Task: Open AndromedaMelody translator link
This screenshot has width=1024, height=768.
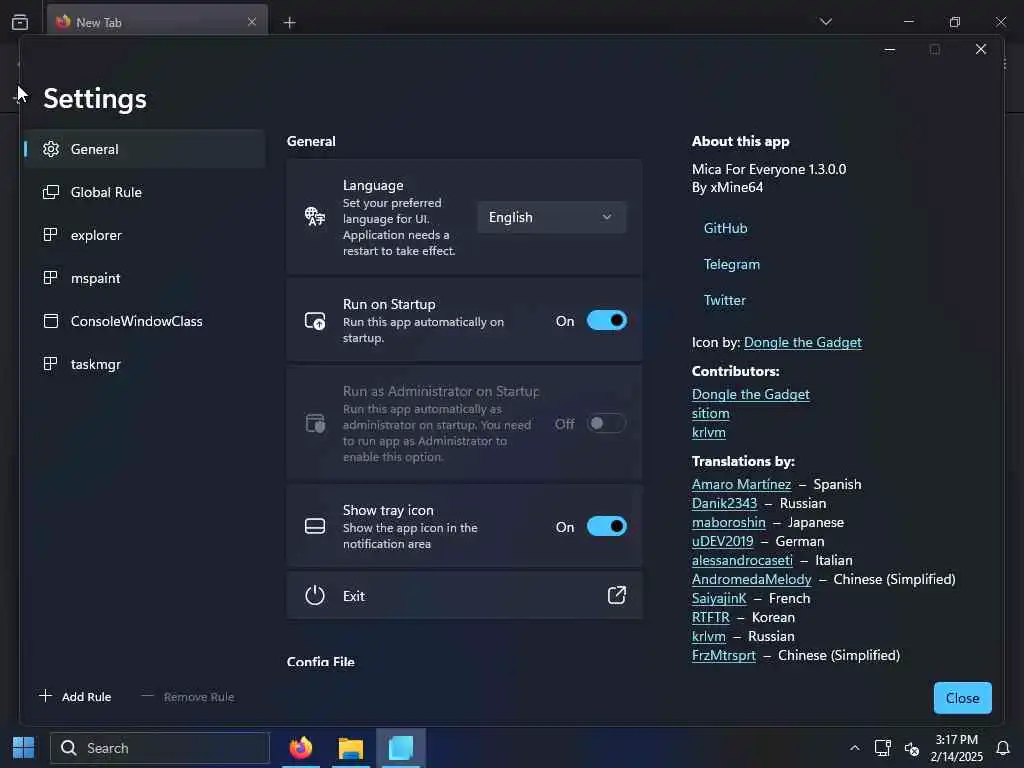Action: coord(751,579)
